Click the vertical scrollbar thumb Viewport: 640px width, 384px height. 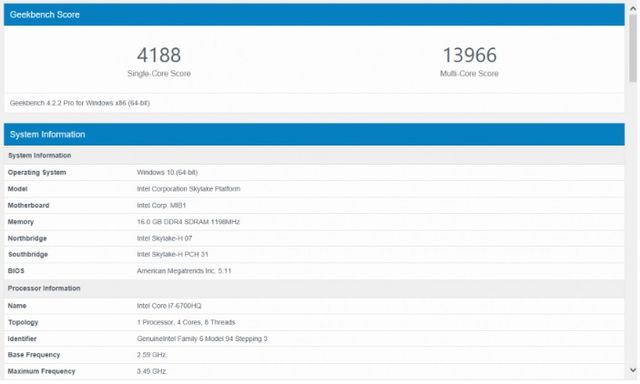[633, 47]
